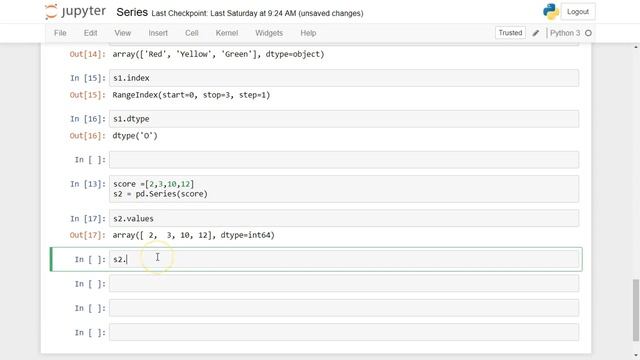Click the In [15] prompt label
640x360 pixels.
click(x=88, y=78)
